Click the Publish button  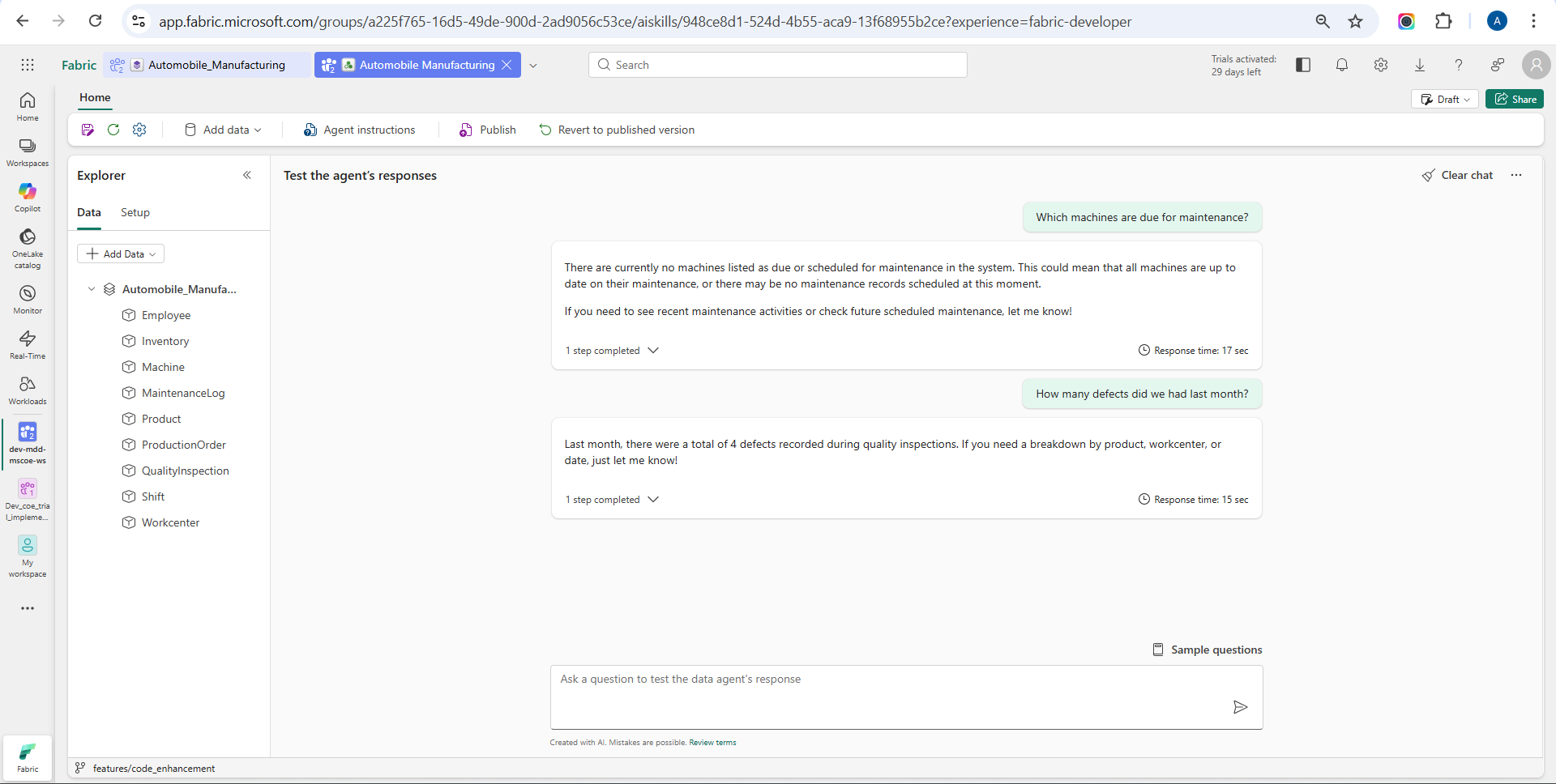click(488, 130)
